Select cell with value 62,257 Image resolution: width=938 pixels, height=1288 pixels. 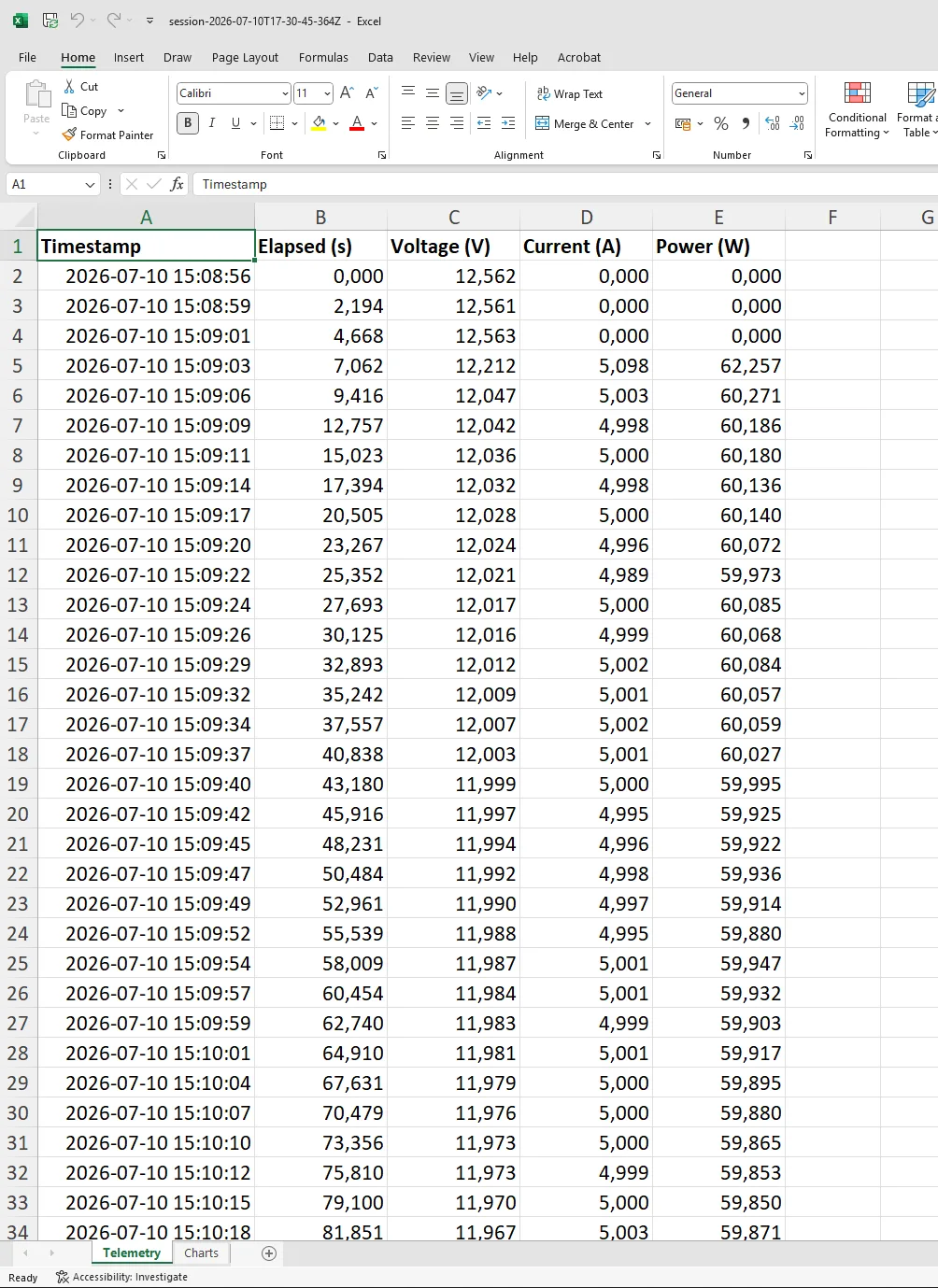pos(718,365)
